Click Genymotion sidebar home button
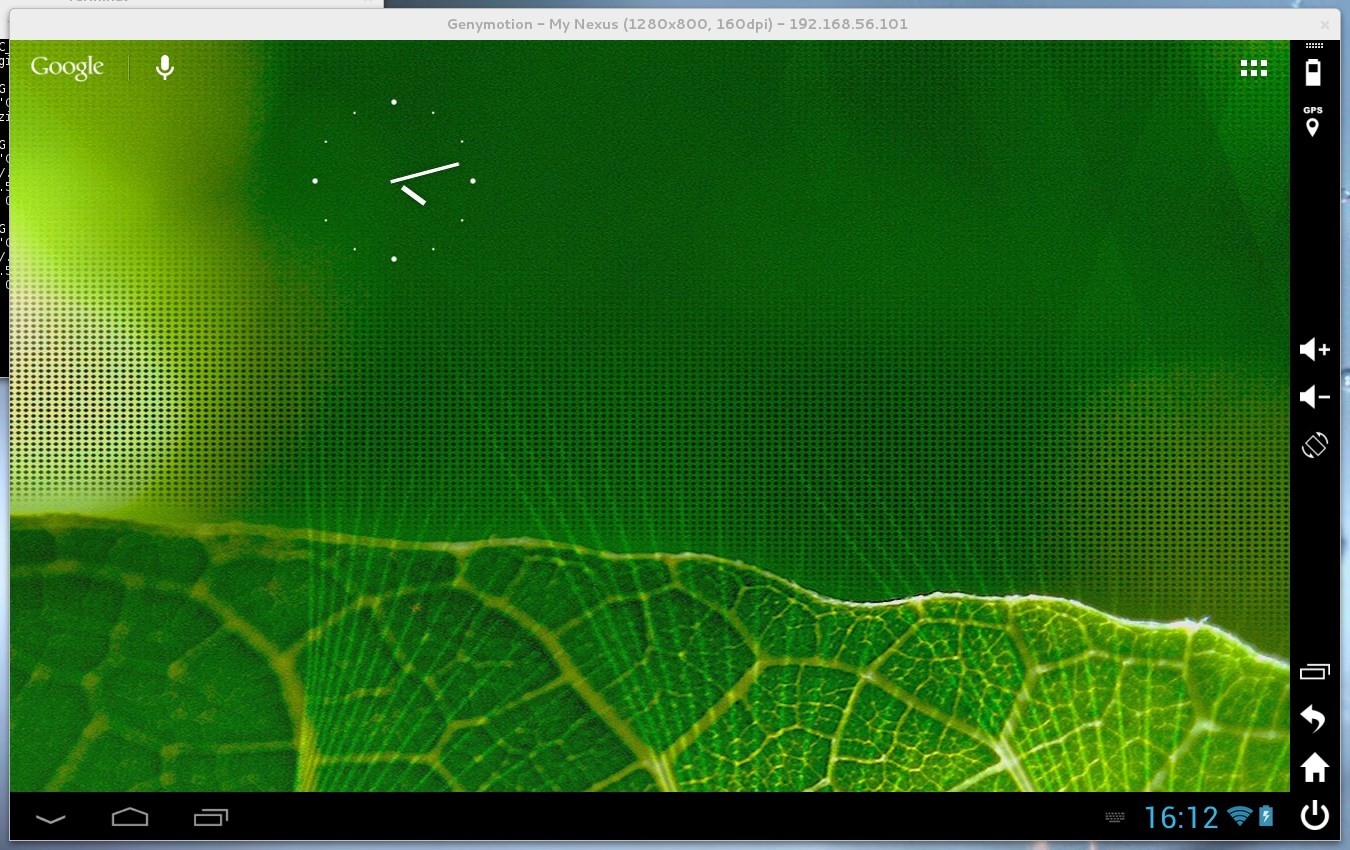The width and height of the screenshot is (1350, 850). point(1314,768)
